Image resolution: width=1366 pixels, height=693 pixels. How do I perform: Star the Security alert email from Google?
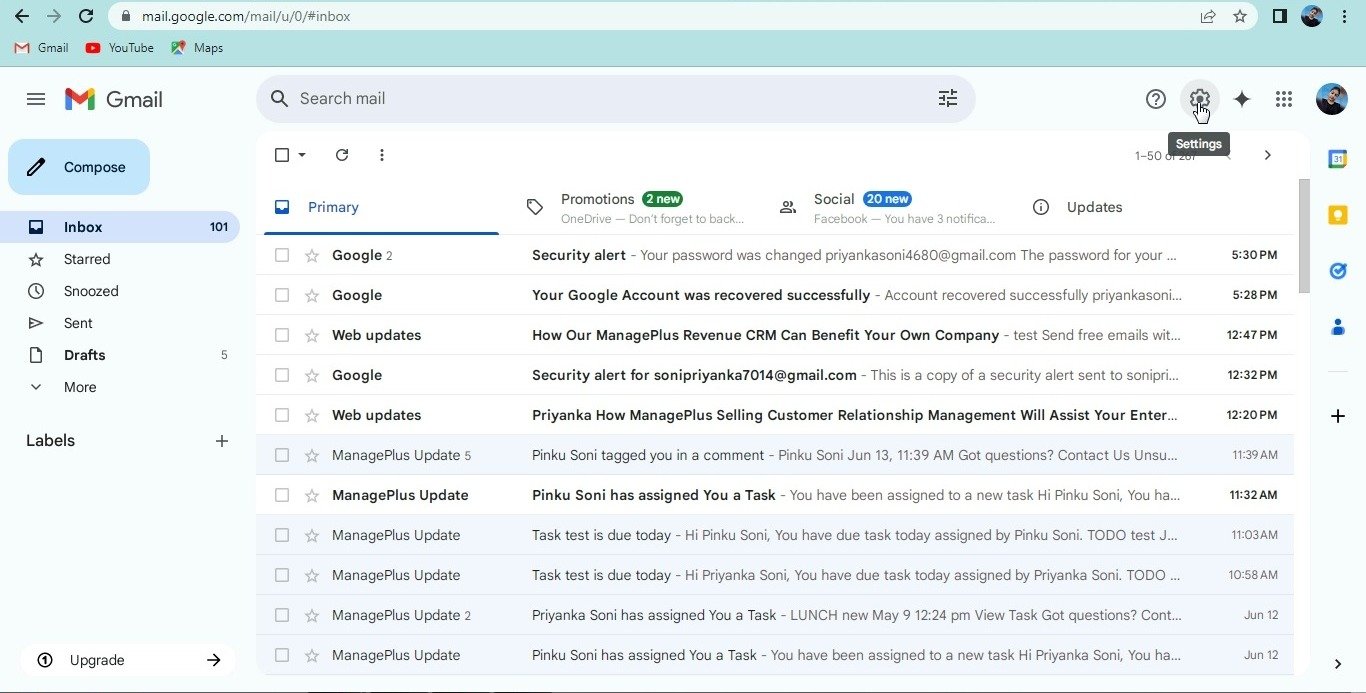click(312, 255)
